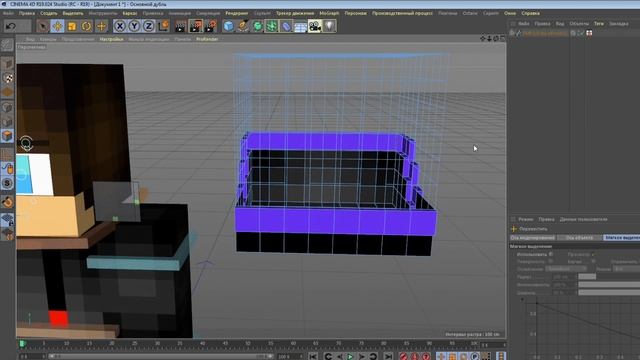Toggle the Z axis lock
The image size is (640, 360).
point(149,26)
